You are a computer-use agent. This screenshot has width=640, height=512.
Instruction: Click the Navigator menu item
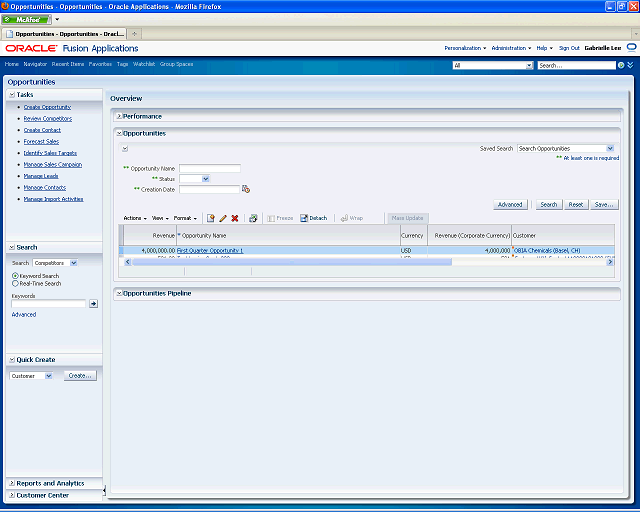[35, 64]
